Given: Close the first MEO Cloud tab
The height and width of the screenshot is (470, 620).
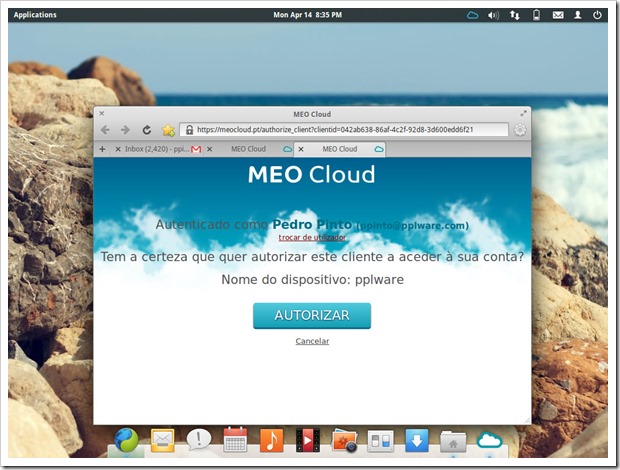Looking at the screenshot, I should point(210,149).
